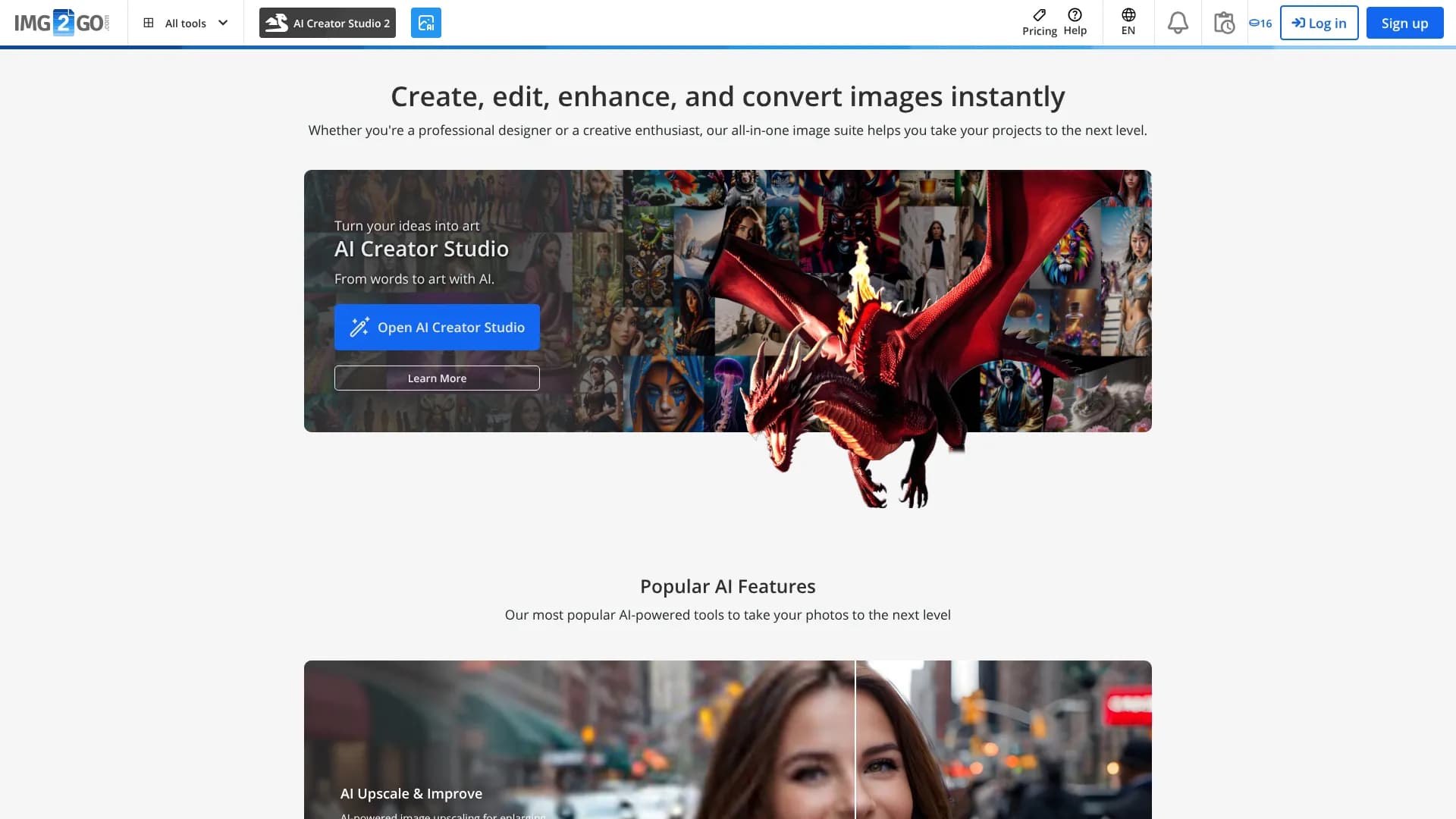
Task: Expand the All tools dropdown chevron
Action: coord(222,23)
